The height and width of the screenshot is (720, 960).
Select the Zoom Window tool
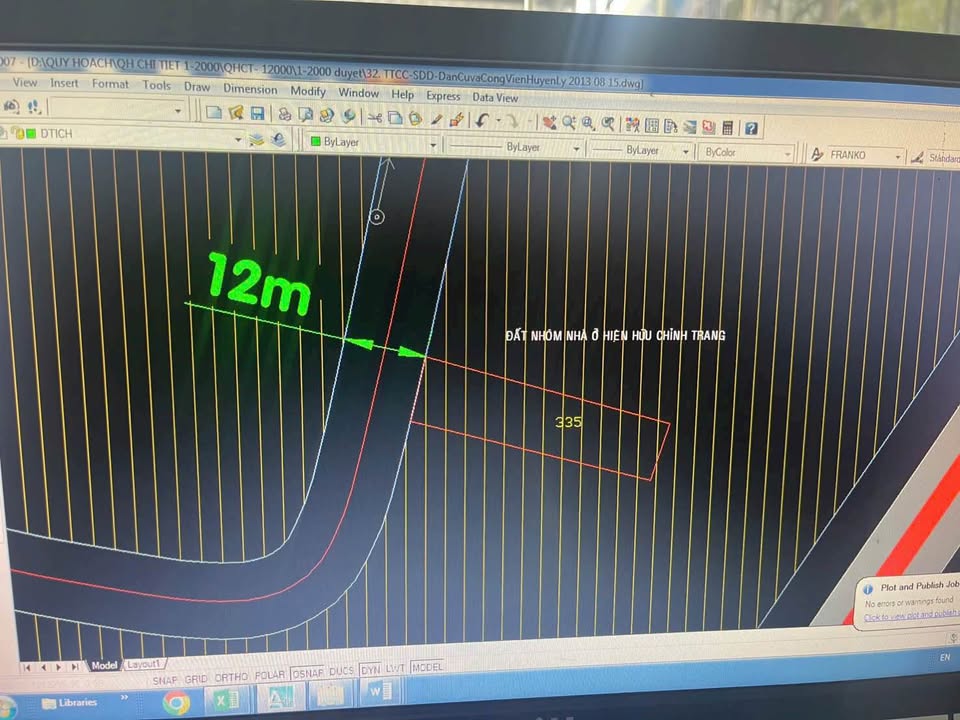586,124
